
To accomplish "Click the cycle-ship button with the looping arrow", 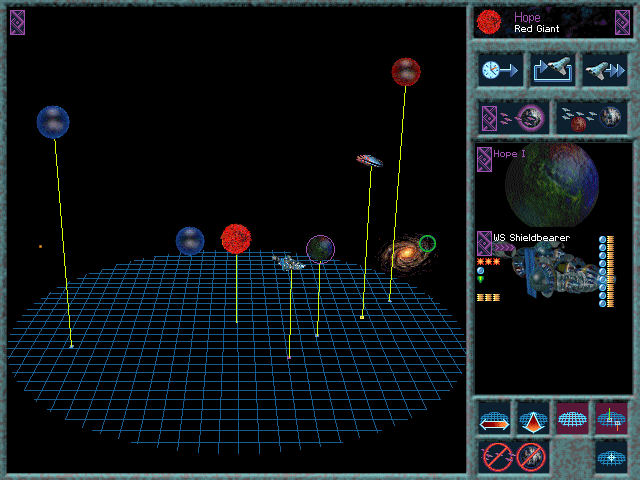I will click(552, 70).
